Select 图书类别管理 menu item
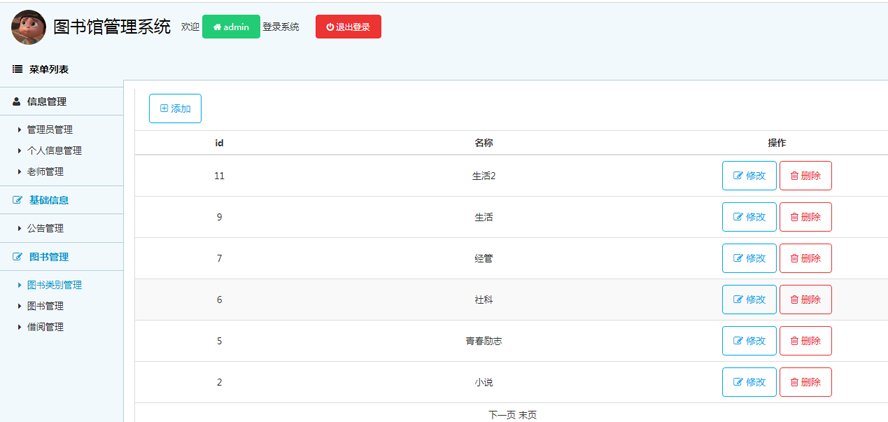The width and height of the screenshot is (888, 422). 54,285
